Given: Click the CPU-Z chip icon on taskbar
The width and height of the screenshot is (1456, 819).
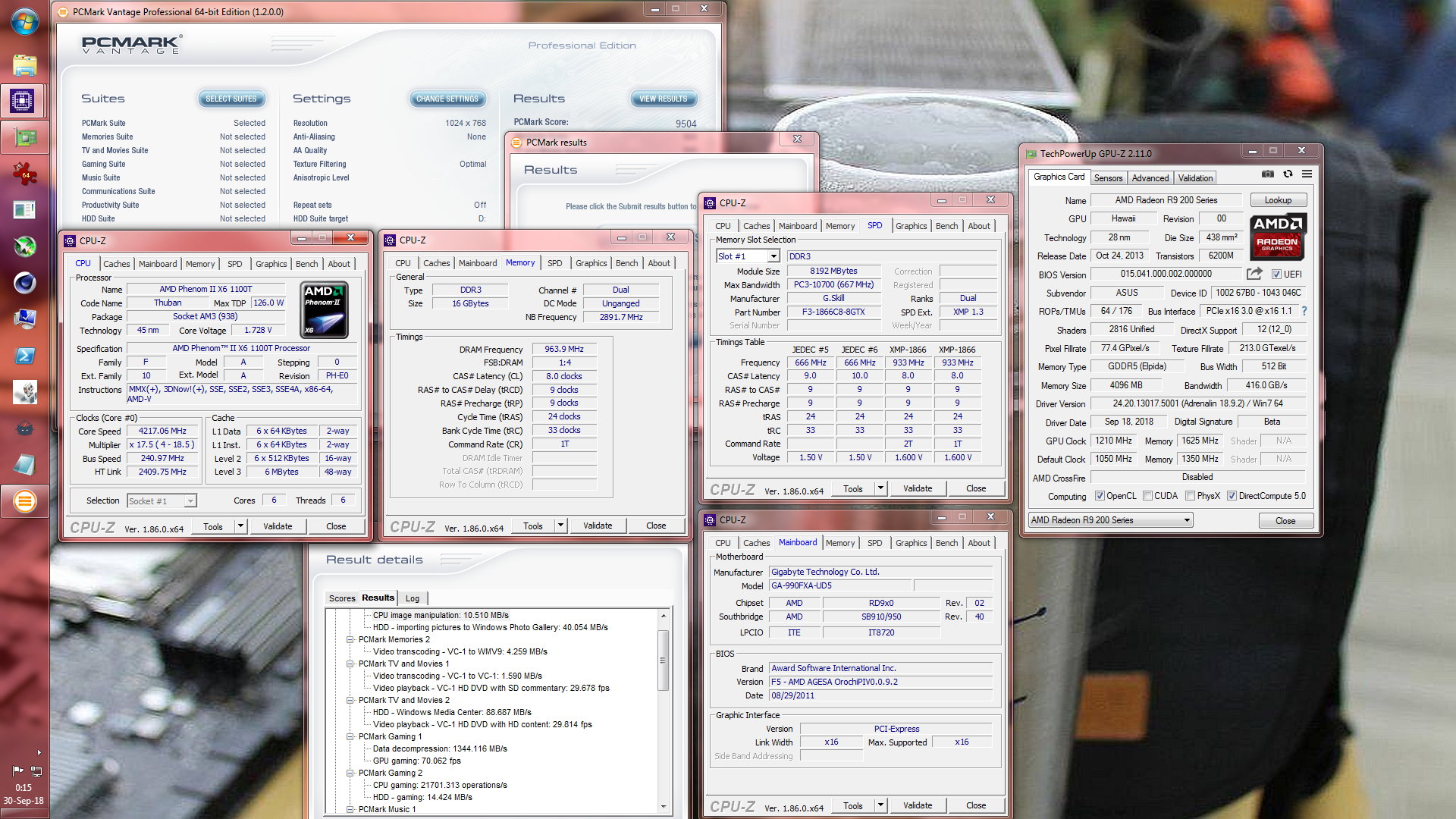Looking at the screenshot, I should click(x=23, y=100).
